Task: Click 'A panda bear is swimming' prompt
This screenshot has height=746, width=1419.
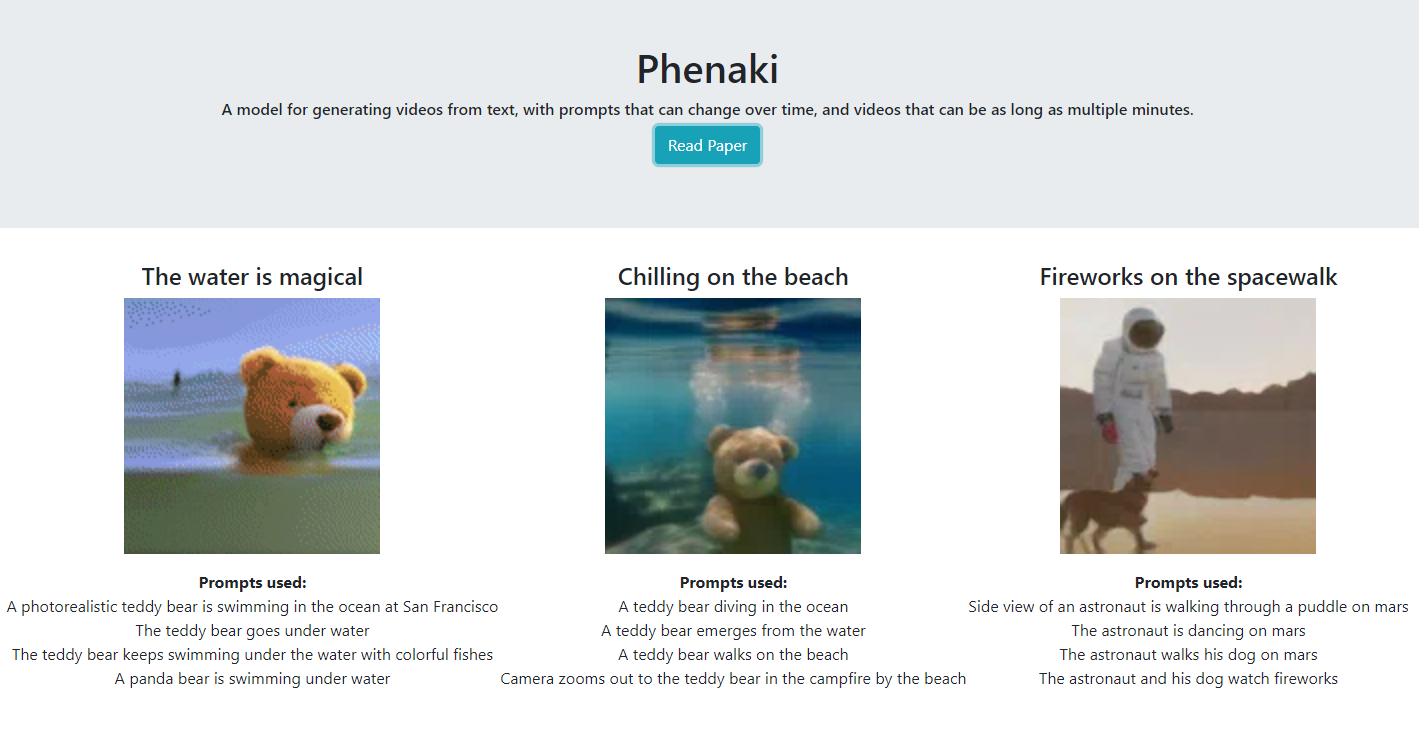Action: pyautogui.click(x=252, y=679)
